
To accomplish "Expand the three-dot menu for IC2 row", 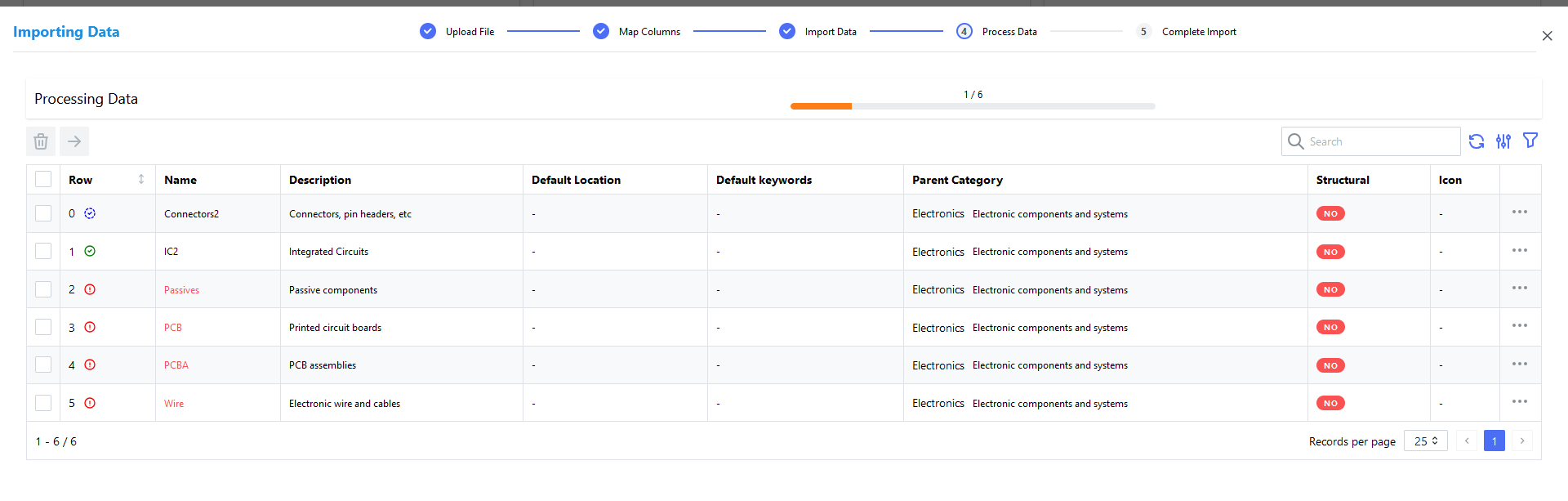I will (x=1519, y=250).
